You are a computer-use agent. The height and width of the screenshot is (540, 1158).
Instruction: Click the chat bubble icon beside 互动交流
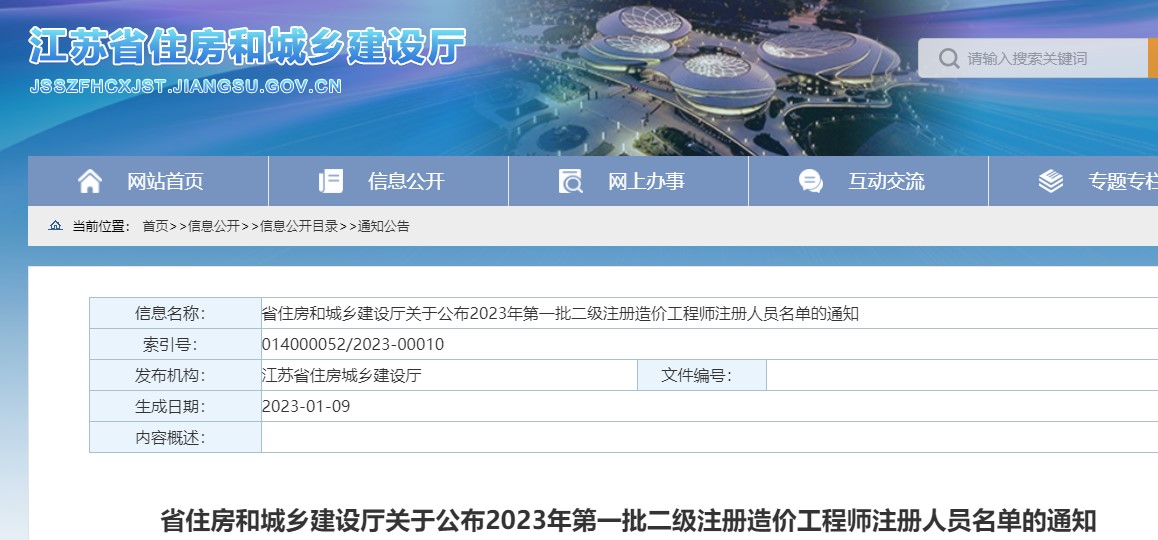coord(810,181)
